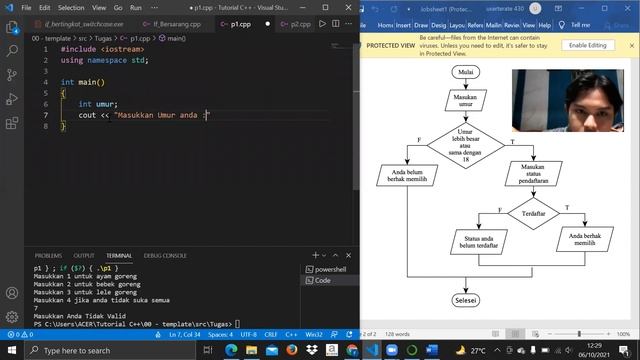The image size is (640, 360).
Task: Open the Edit menu in VS Code
Action: (44, 8)
